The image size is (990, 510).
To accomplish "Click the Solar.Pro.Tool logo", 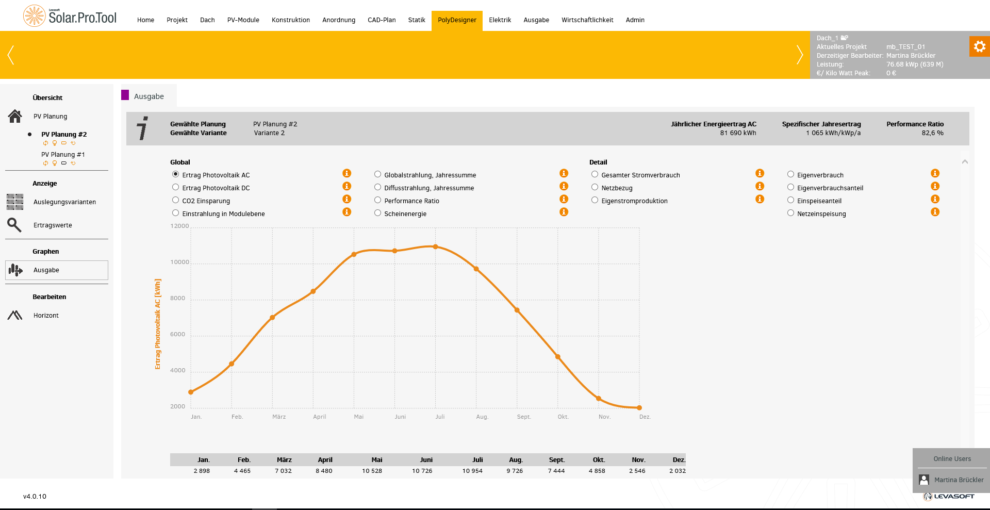I will coord(63,17).
